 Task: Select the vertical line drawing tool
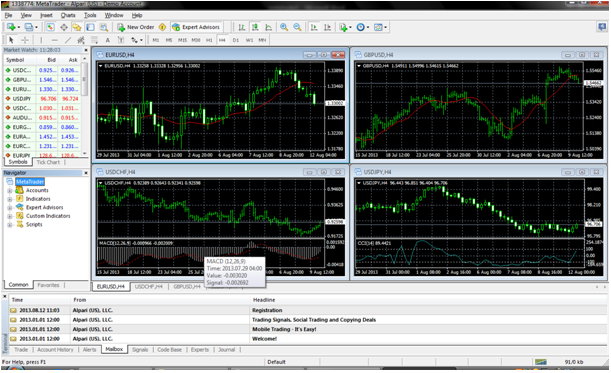coord(41,40)
